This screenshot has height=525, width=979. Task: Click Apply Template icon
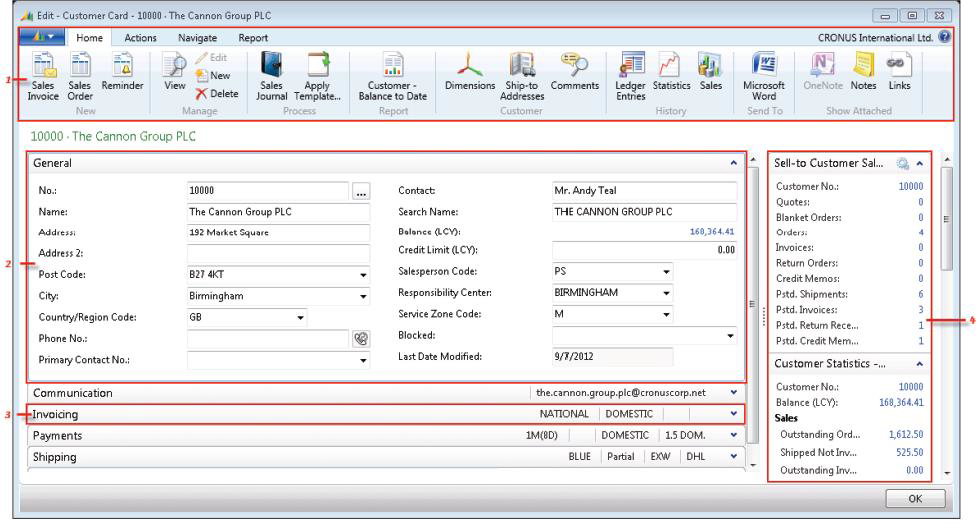317,76
